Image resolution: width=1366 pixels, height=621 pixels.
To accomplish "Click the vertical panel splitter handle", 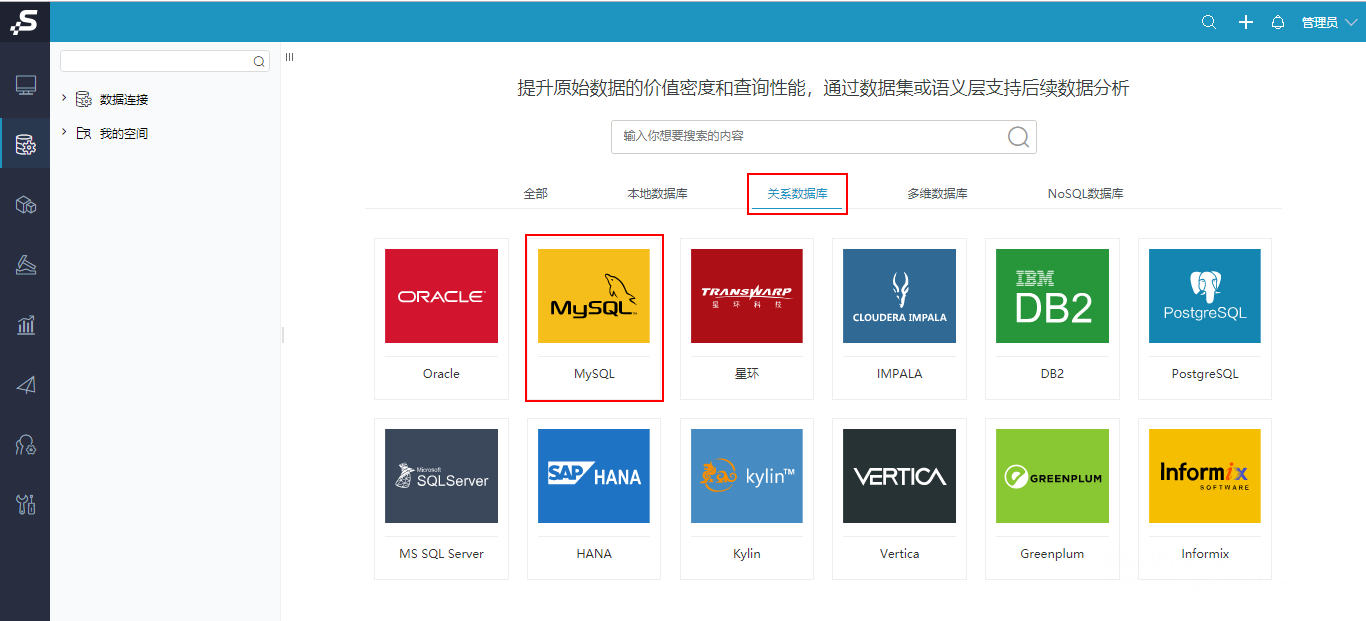I will [283, 335].
